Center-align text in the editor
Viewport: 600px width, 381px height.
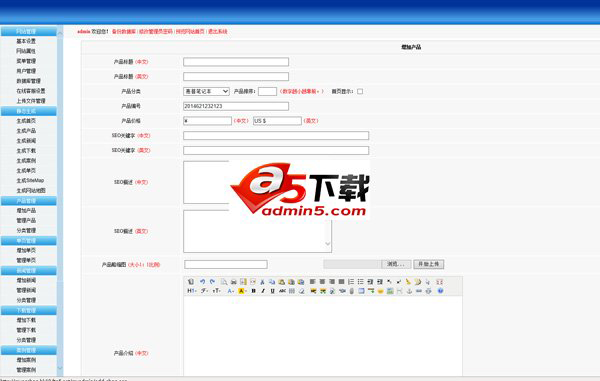322,282
